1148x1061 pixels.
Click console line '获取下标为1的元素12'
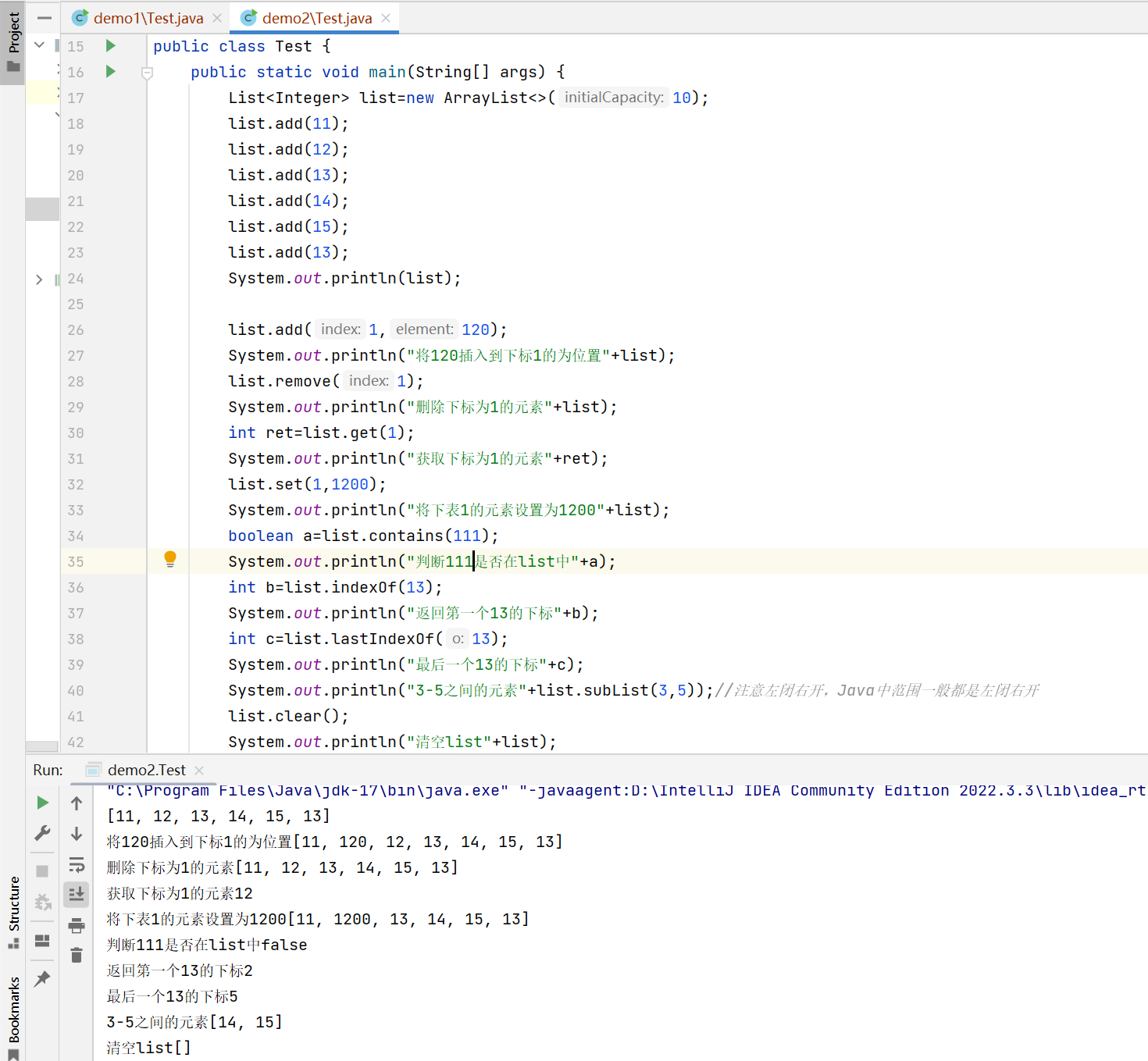(180, 893)
